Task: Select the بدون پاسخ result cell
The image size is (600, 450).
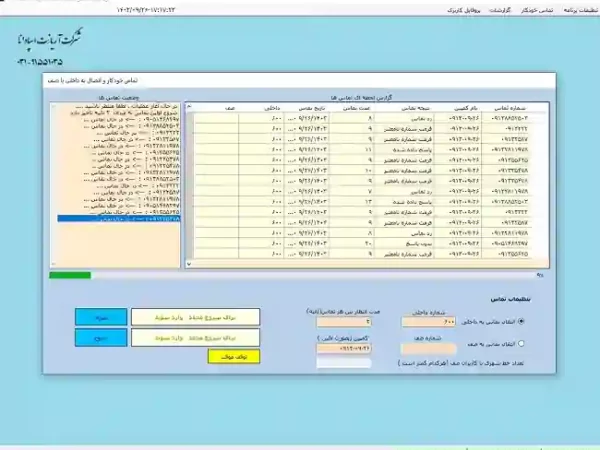Action: (404, 243)
